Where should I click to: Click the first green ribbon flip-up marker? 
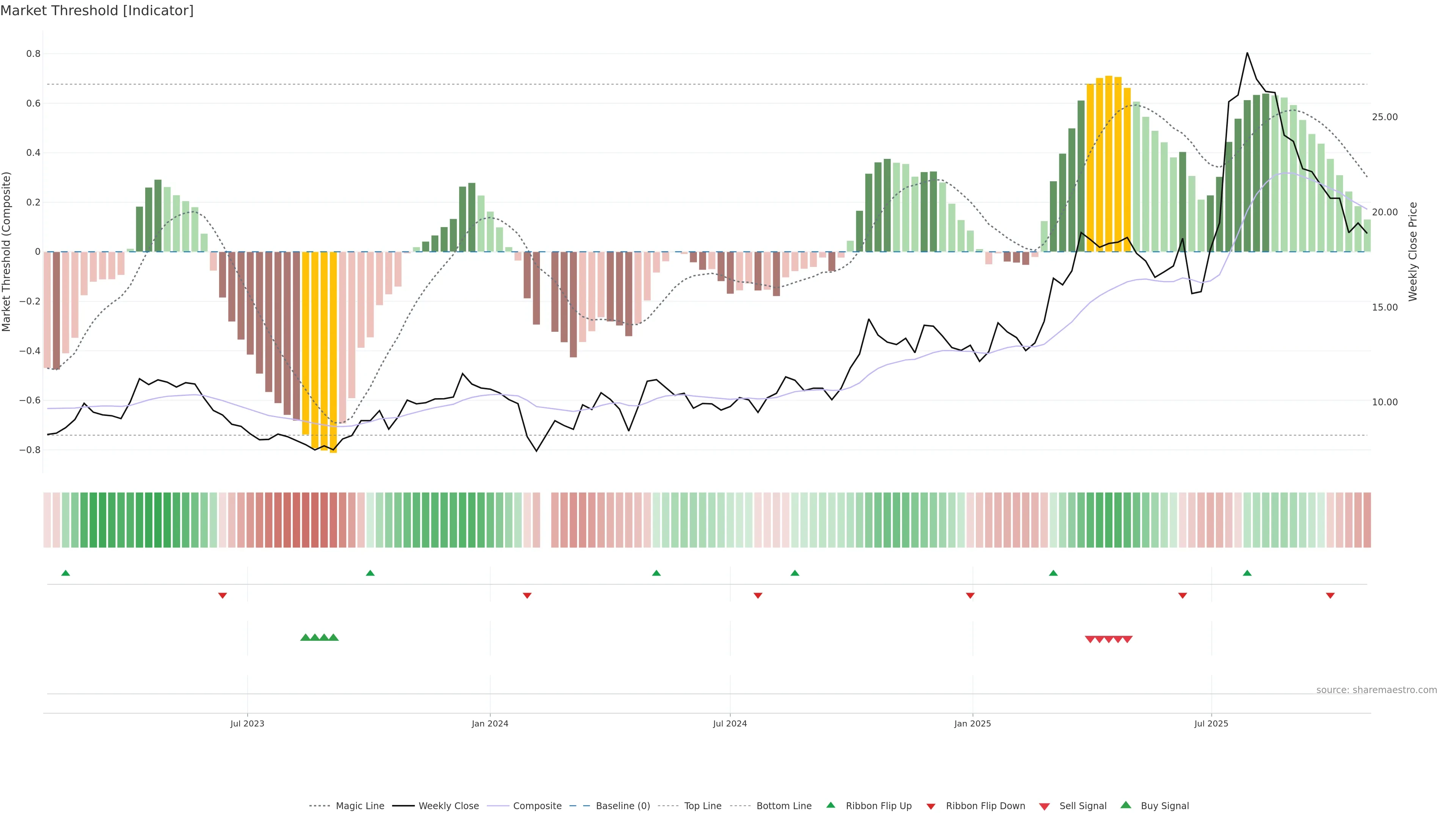[66, 573]
